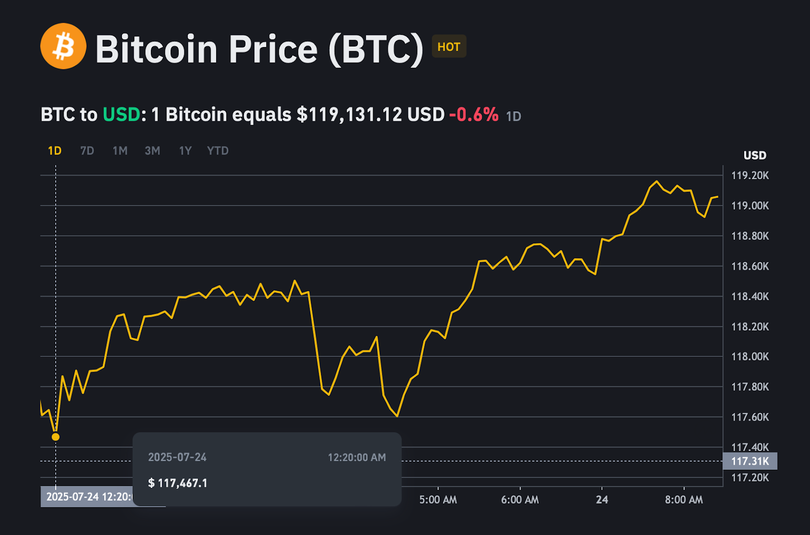Click the HOT badge beside the title
The image size is (810, 535).
(449, 47)
